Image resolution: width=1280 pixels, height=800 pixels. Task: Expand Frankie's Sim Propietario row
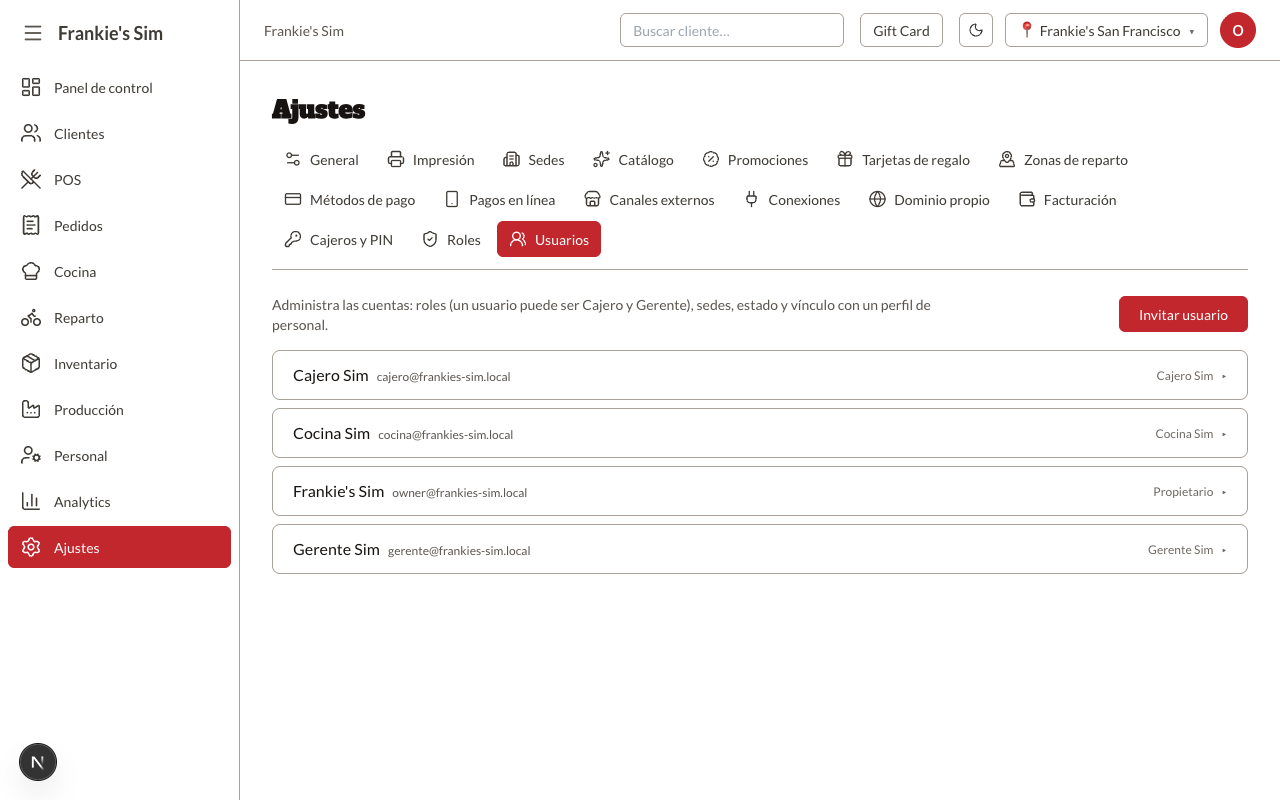point(760,491)
